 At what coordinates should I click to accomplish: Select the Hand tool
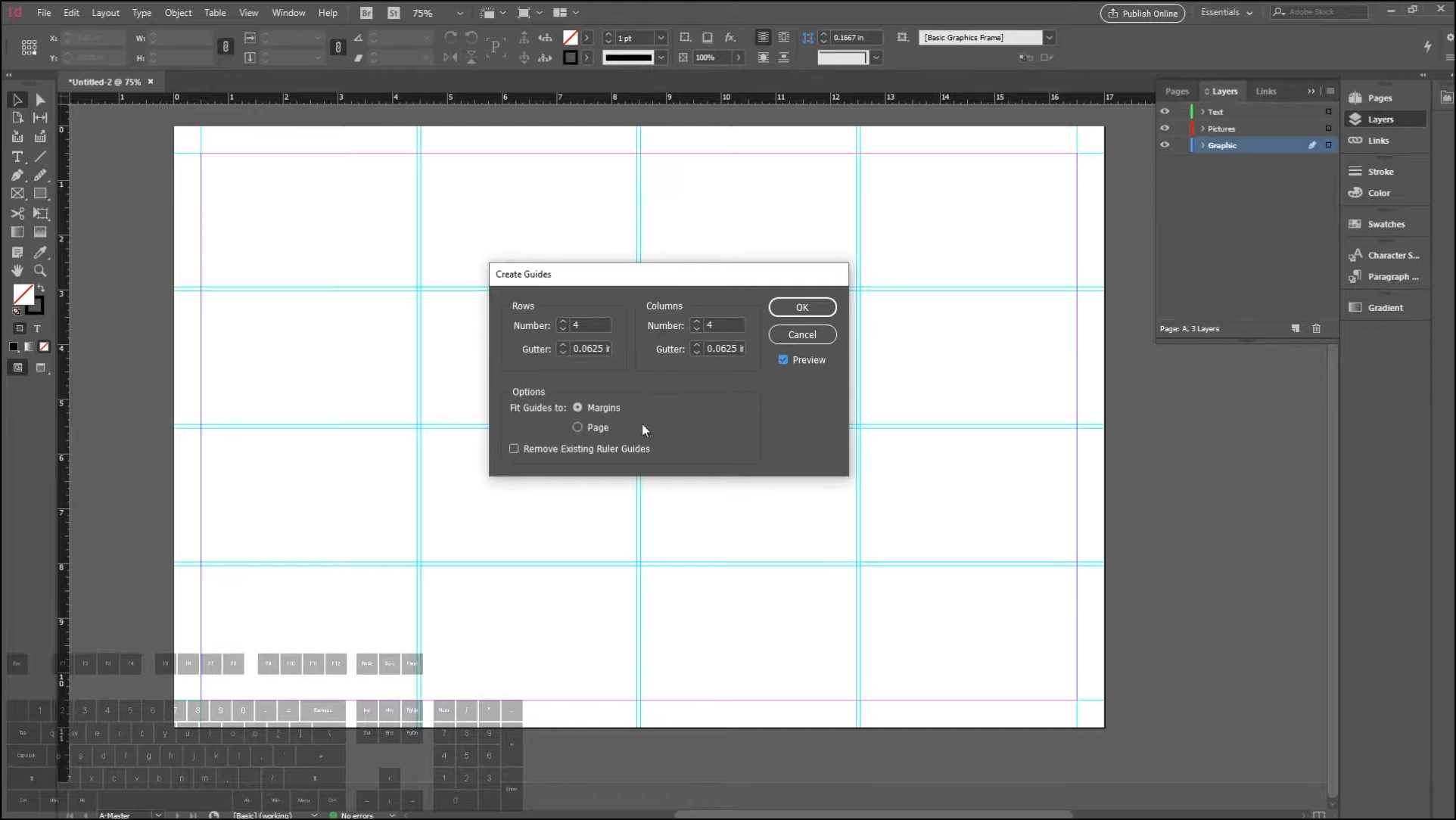tap(17, 271)
